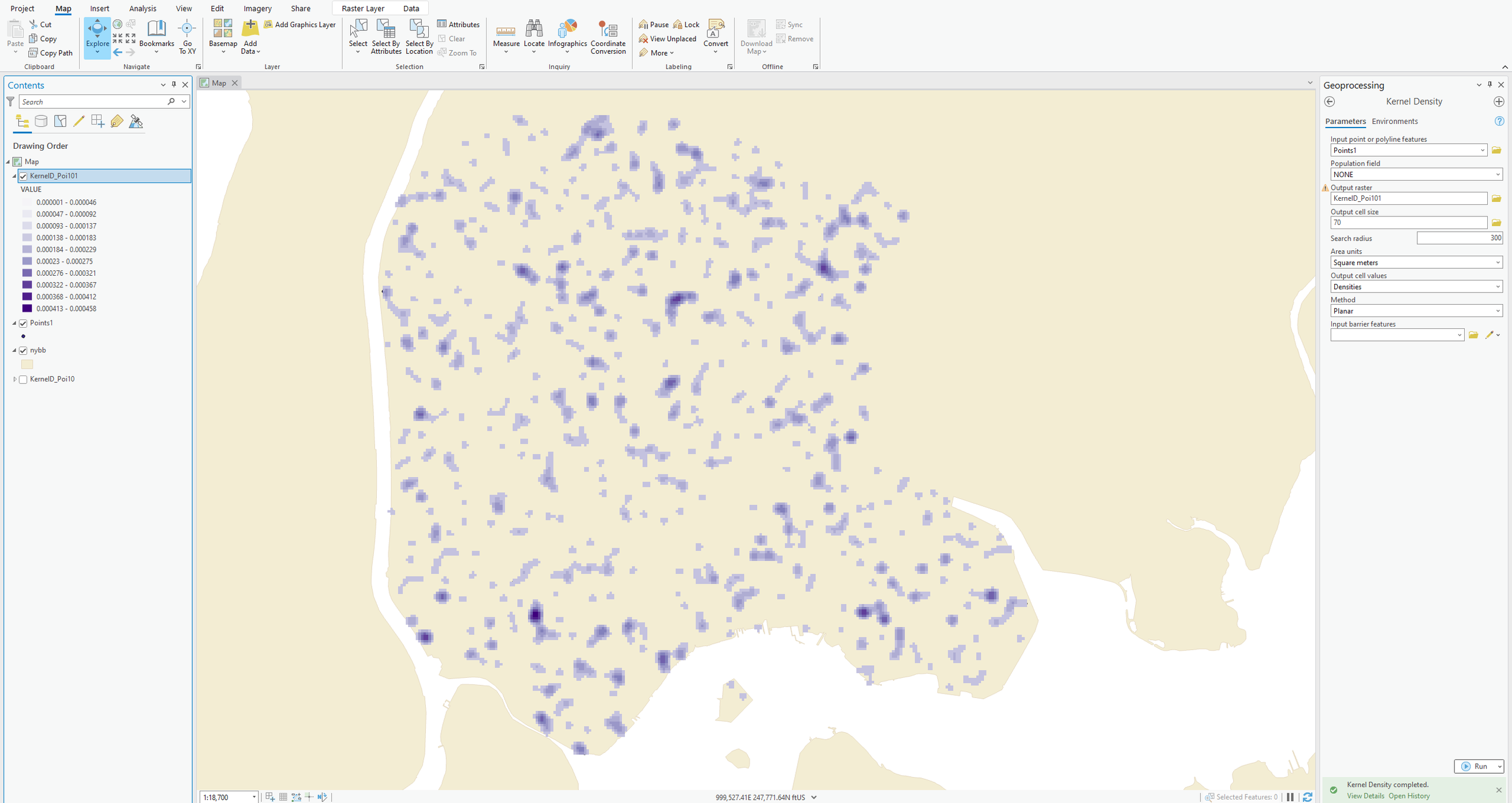Open the Area units dropdown

1416,262
